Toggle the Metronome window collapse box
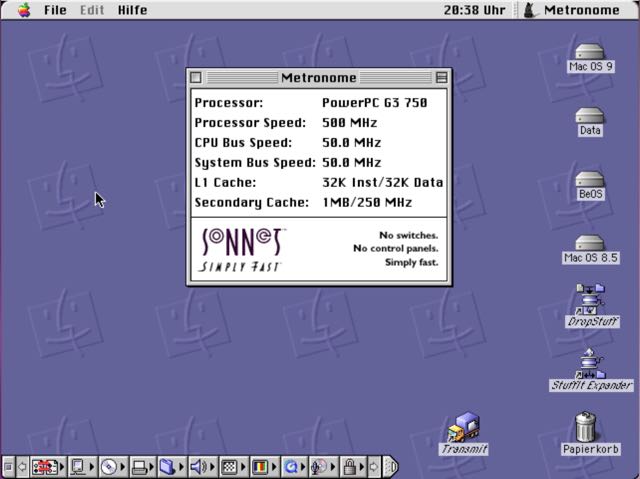 [x=441, y=78]
